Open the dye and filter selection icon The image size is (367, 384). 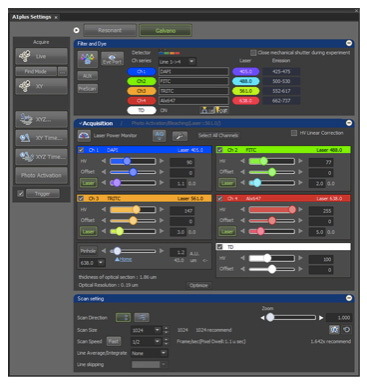[x=87, y=60]
